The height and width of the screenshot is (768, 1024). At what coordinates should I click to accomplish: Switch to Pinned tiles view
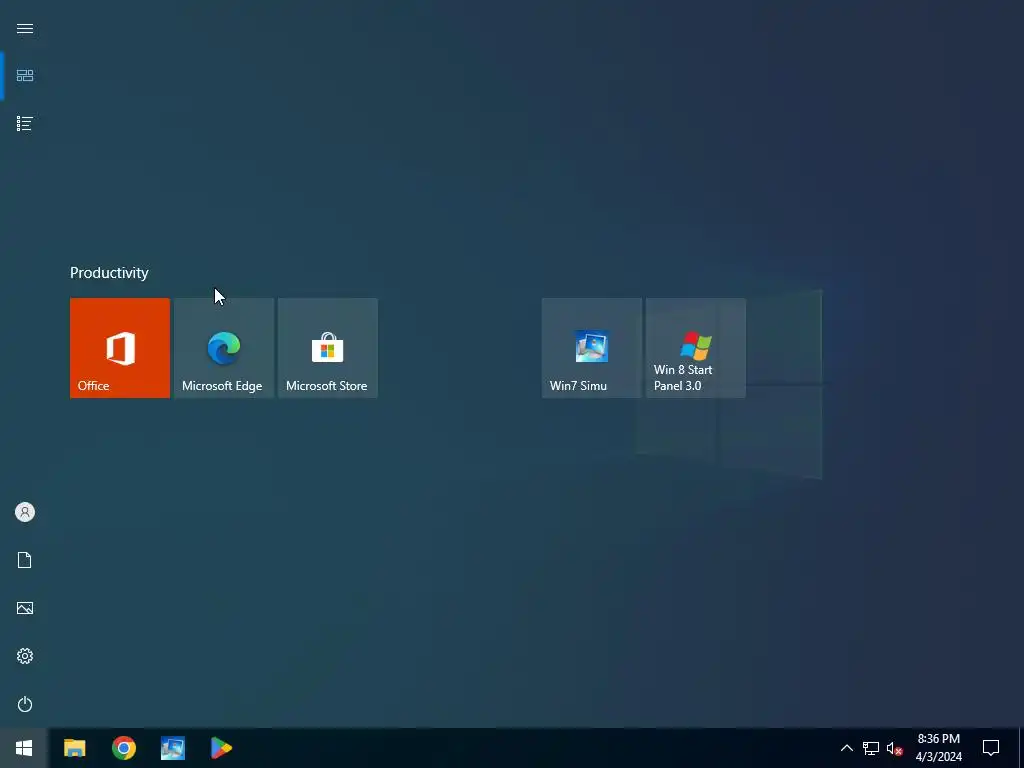click(x=25, y=76)
